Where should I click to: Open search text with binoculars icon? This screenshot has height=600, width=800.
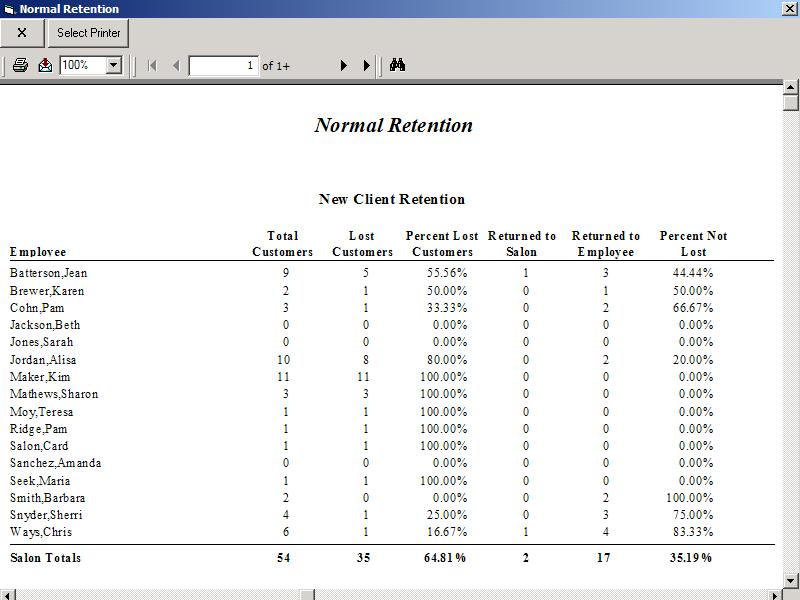coord(397,65)
